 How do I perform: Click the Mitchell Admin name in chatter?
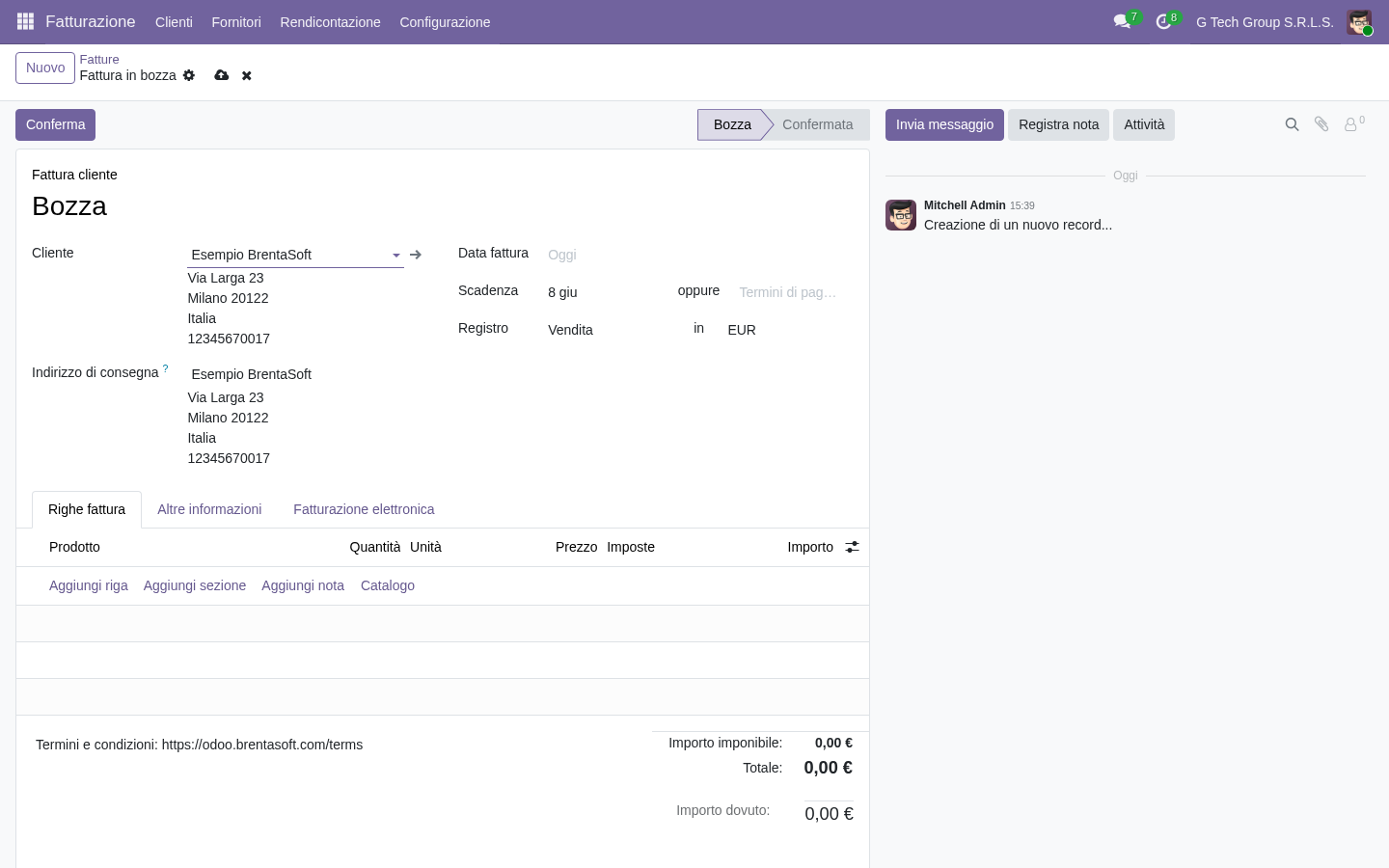965,205
